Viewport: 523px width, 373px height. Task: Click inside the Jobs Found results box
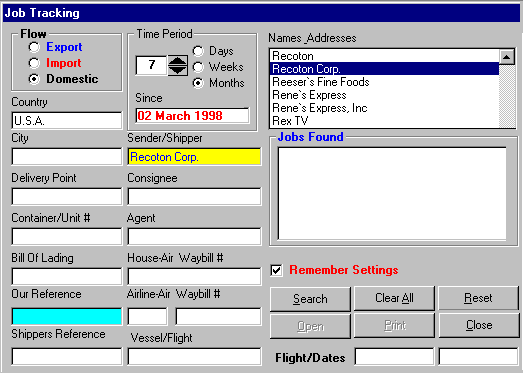[392, 194]
